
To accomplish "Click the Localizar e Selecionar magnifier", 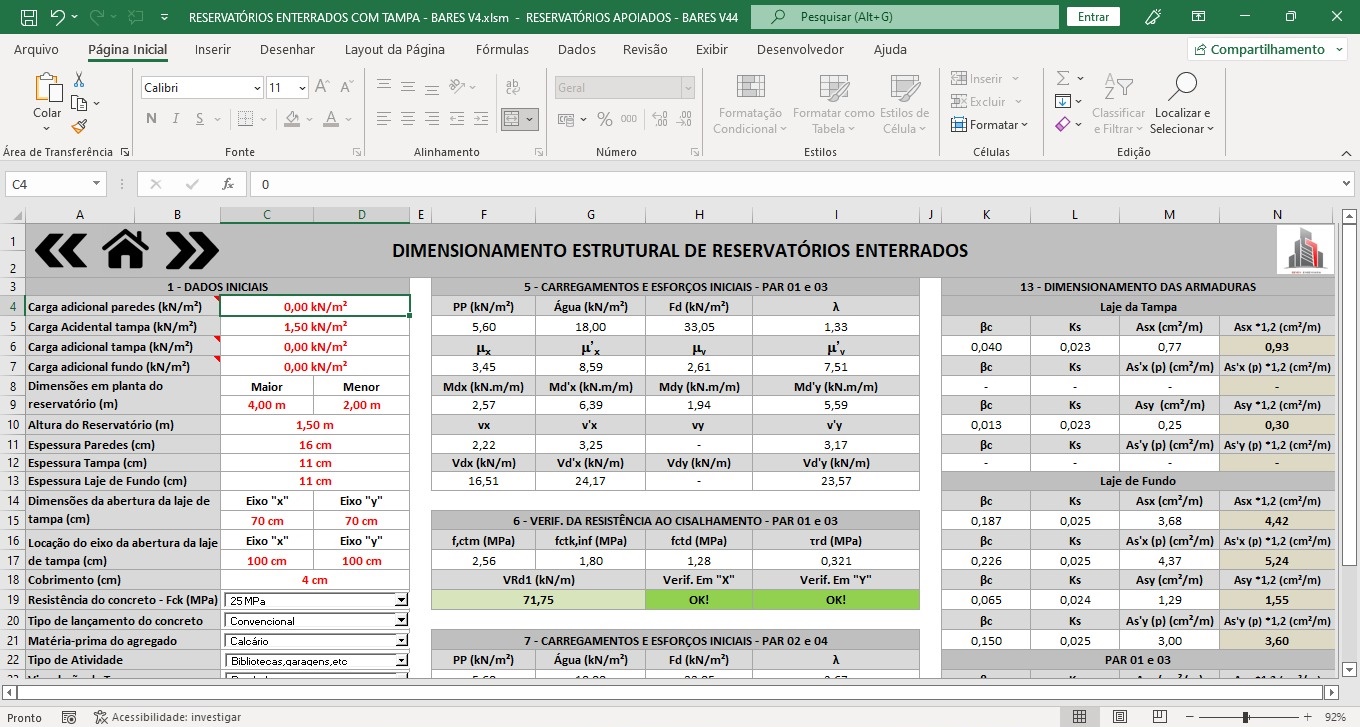I will coord(1182,87).
